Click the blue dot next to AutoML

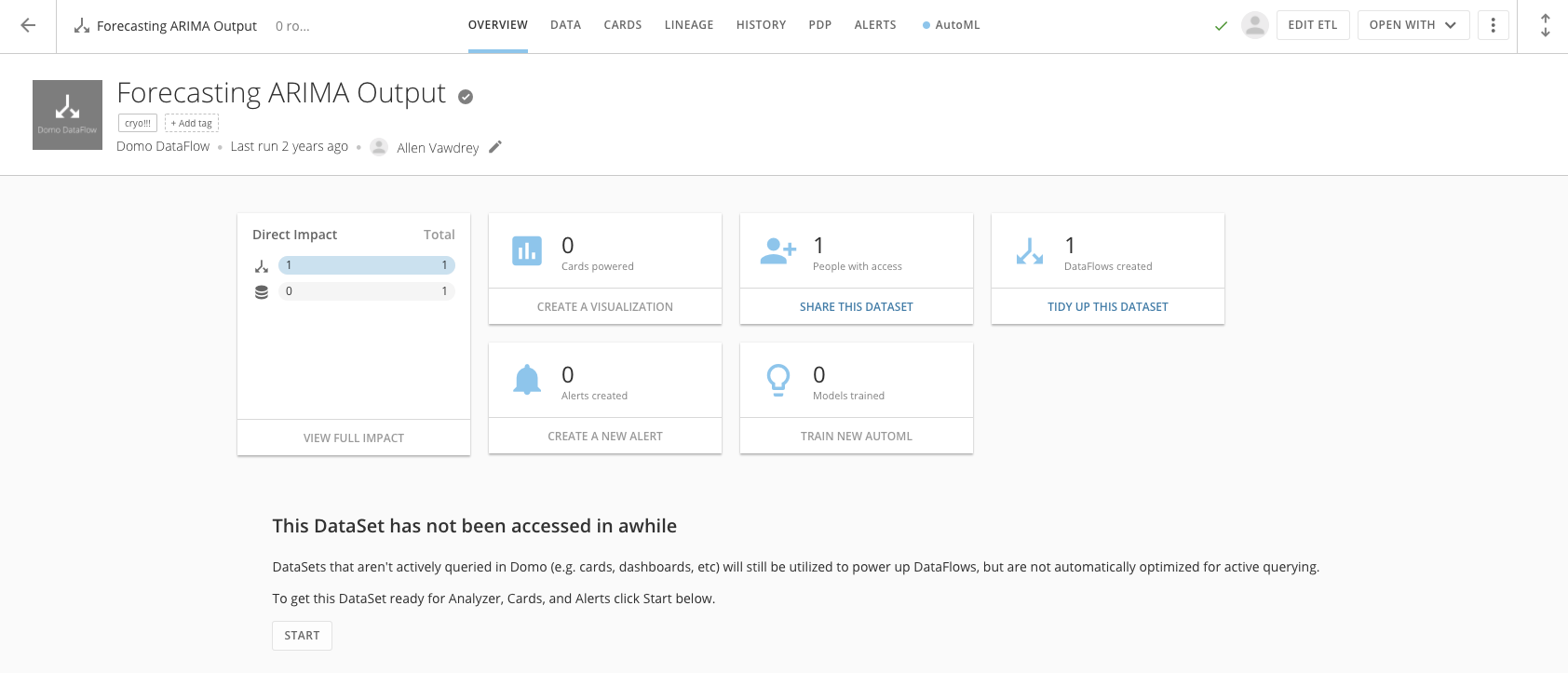click(x=926, y=25)
